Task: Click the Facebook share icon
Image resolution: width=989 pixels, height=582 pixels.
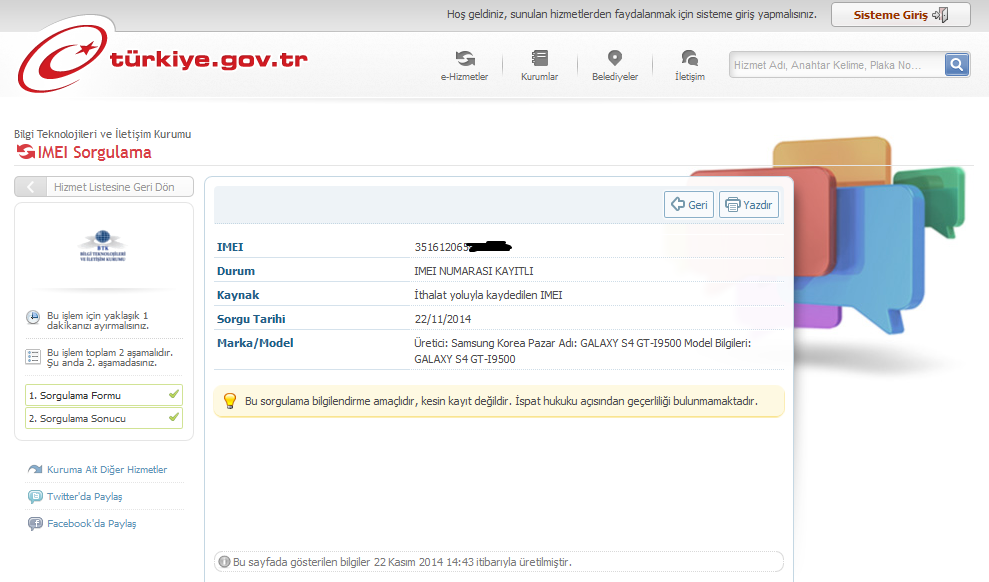Action: click(36, 523)
